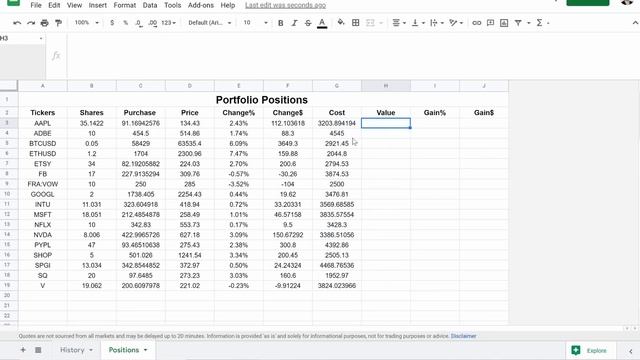Click the Gain% header cell
Viewport: 640px width, 360px height.
coord(435,113)
